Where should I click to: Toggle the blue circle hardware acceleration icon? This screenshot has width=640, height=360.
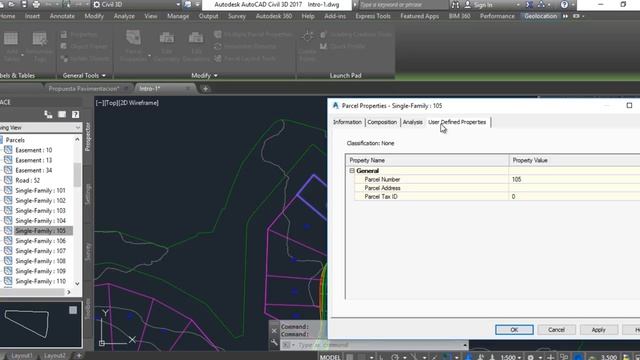click(x=578, y=357)
